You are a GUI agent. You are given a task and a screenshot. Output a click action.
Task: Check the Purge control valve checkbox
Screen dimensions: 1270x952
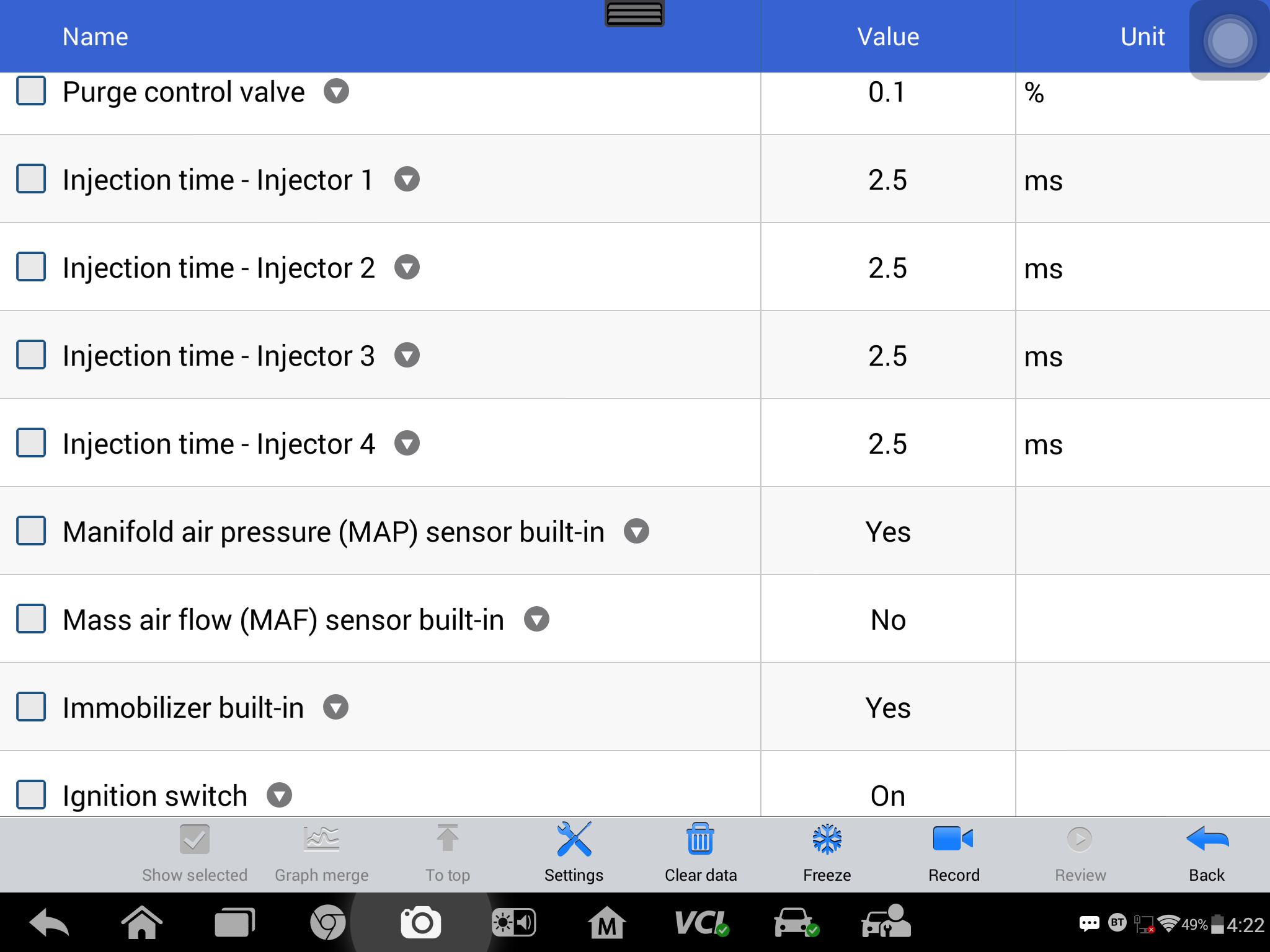point(31,91)
